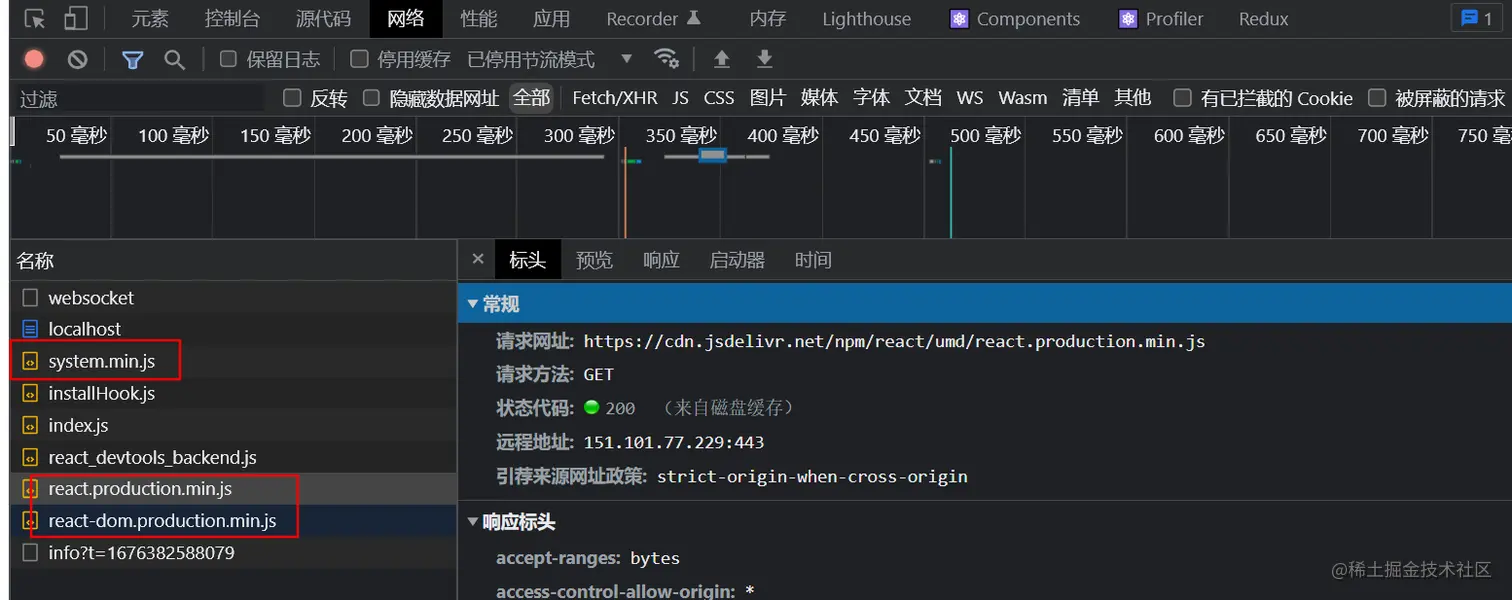Collapse the 响应标头 section

pyautogui.click(x=473, y=522)
